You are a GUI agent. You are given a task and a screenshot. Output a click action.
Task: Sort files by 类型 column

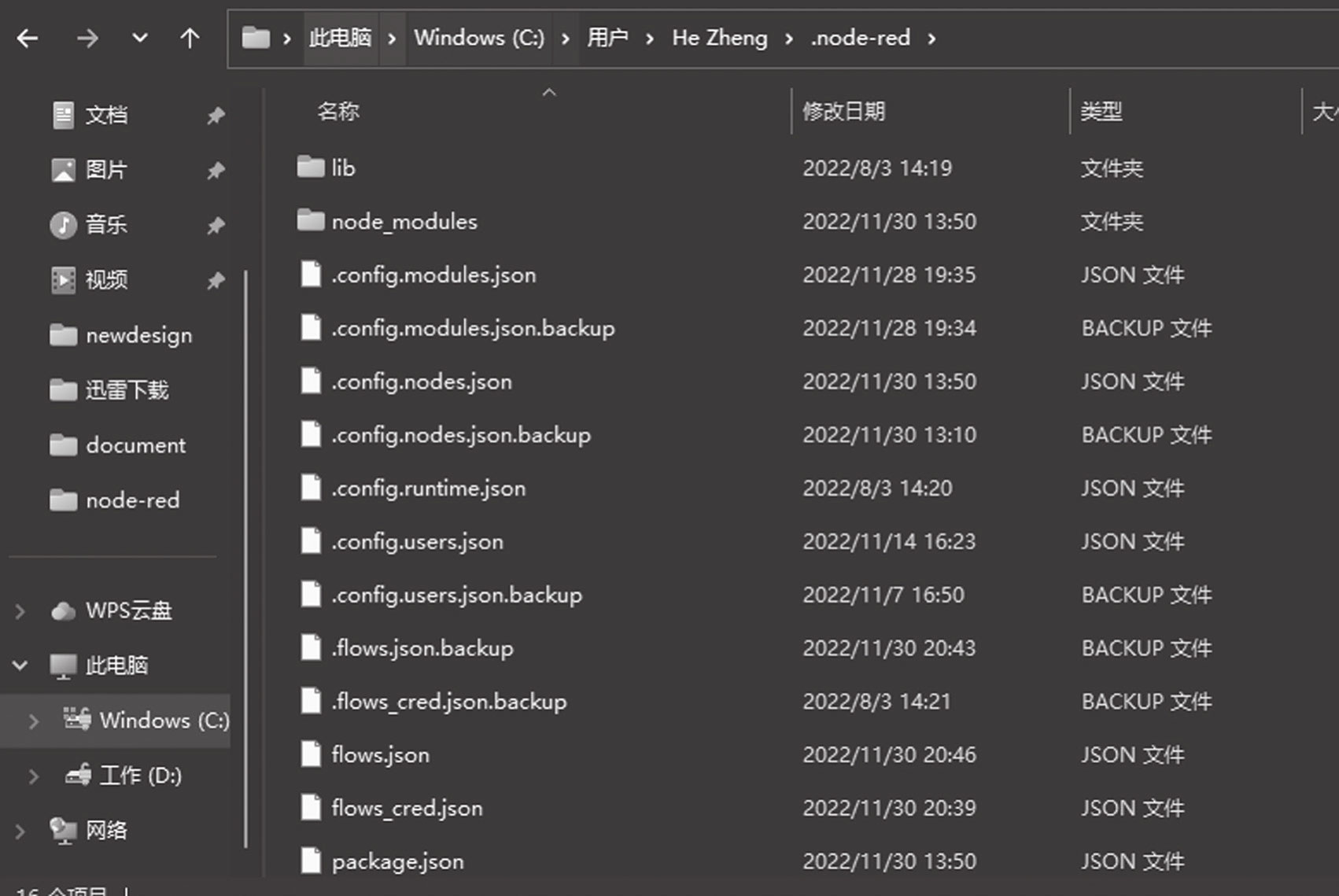tap(1101, 112)
